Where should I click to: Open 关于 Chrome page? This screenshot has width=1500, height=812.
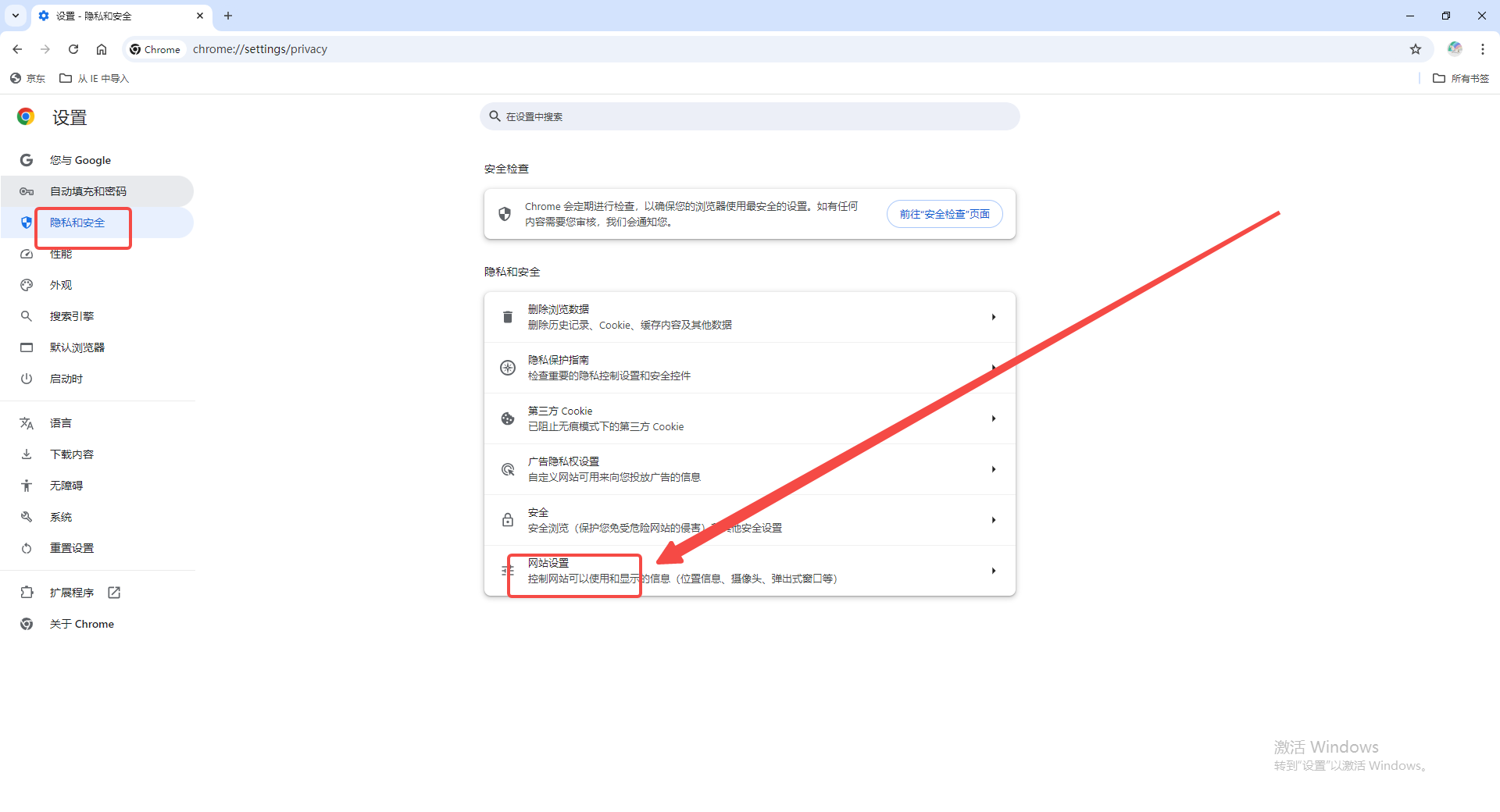(97, 624)
